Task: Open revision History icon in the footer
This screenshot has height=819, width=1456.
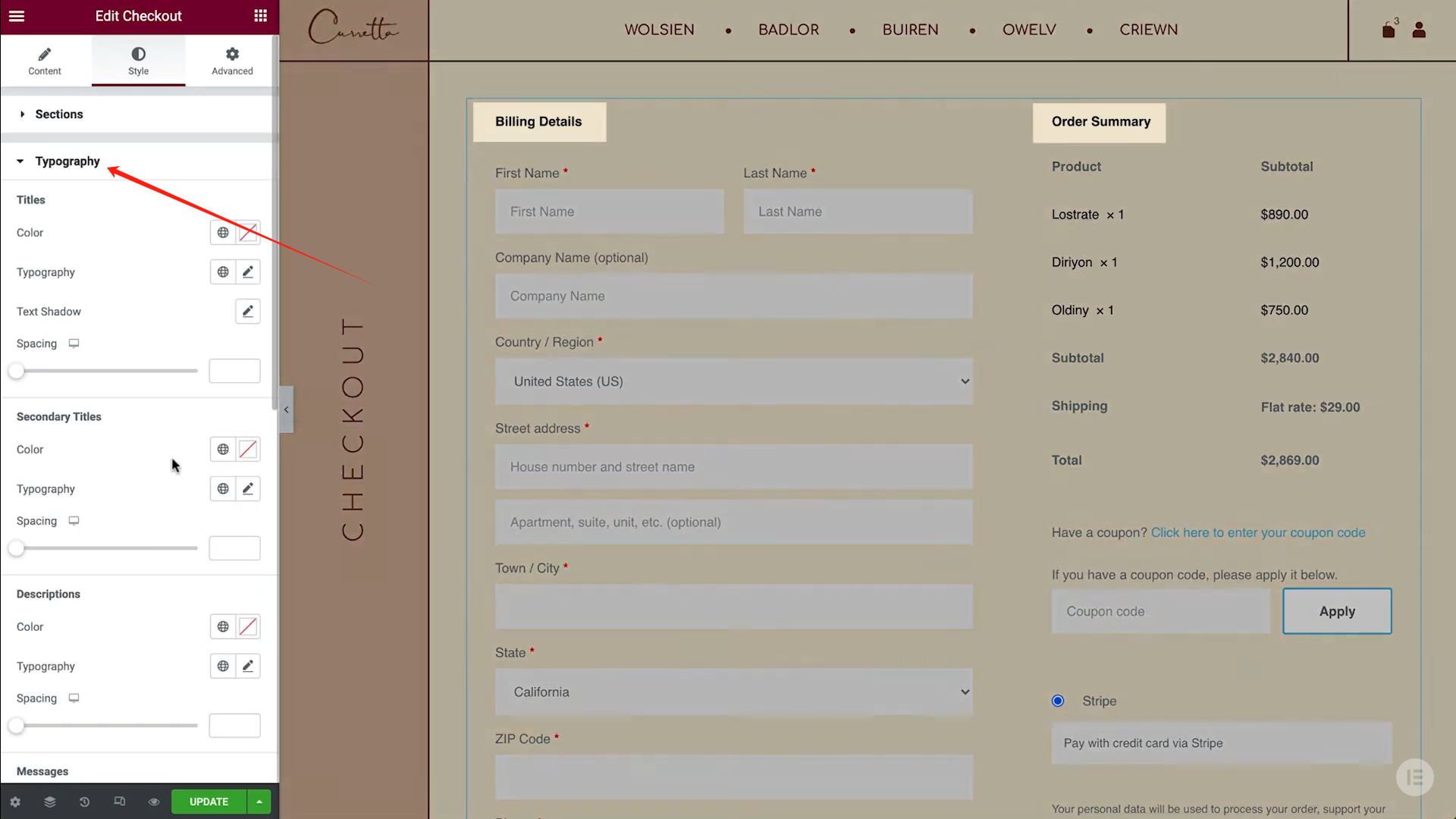Action: 84,802
